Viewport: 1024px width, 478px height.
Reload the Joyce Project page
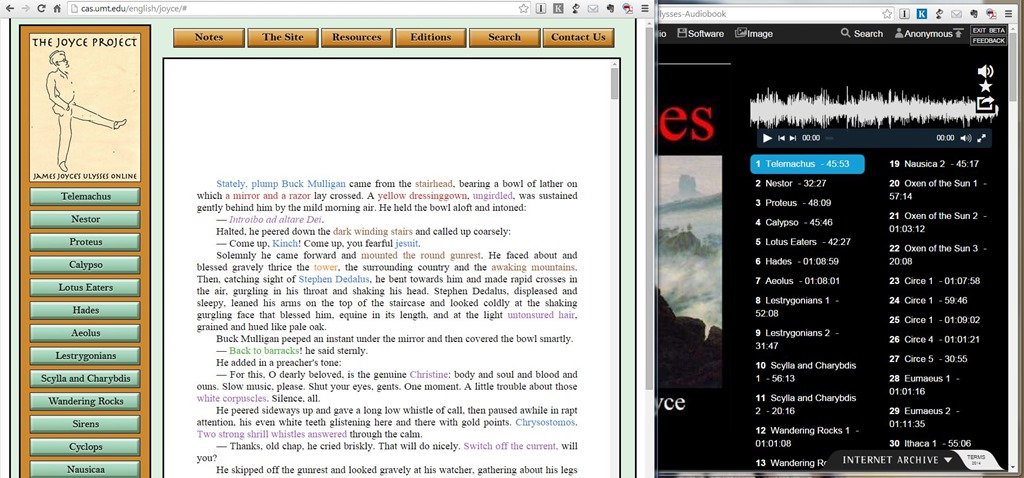tap(41, 8)
